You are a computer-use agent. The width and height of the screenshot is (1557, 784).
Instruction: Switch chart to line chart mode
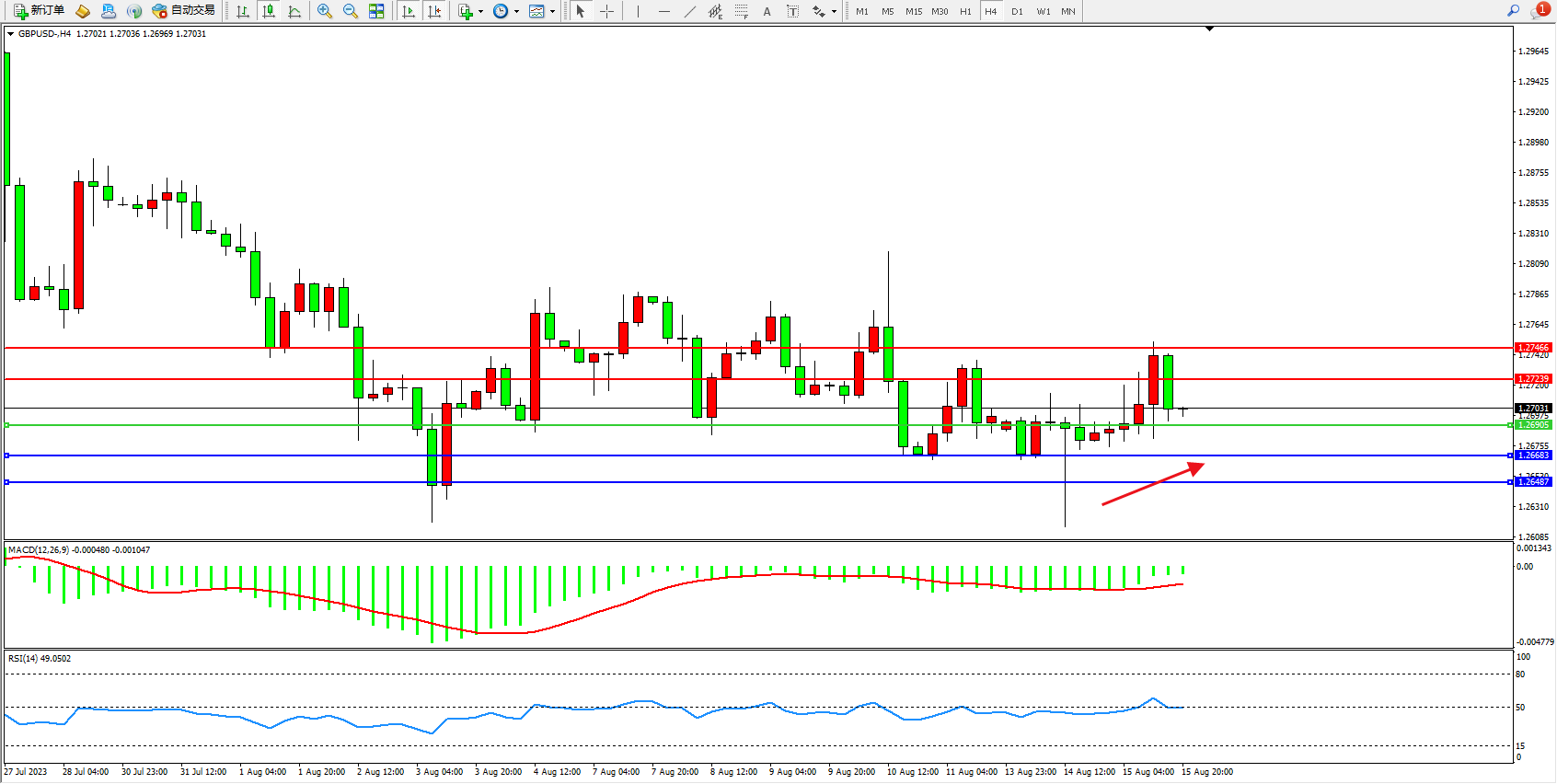pos(294,11)
